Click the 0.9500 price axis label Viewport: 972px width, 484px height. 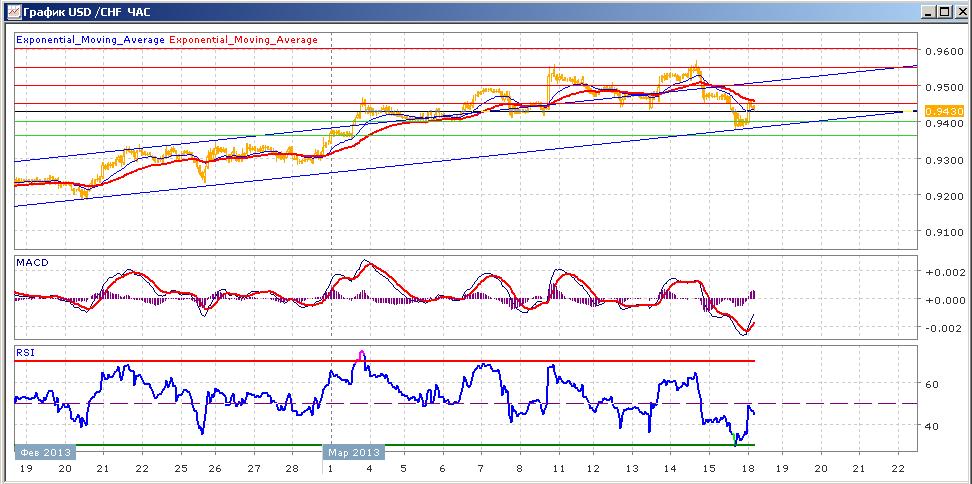point(942,87)
